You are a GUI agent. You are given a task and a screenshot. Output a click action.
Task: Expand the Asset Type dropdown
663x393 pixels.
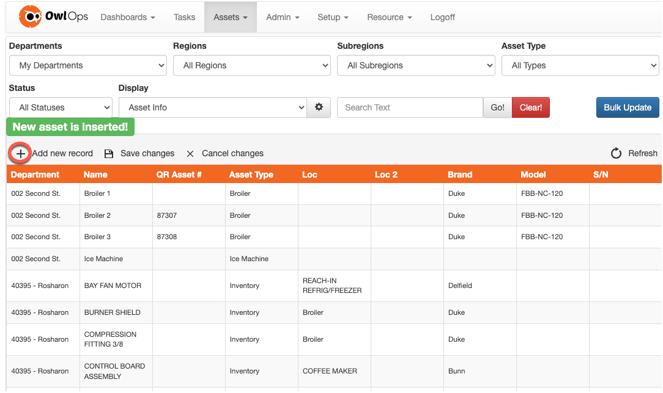point(580,66)
